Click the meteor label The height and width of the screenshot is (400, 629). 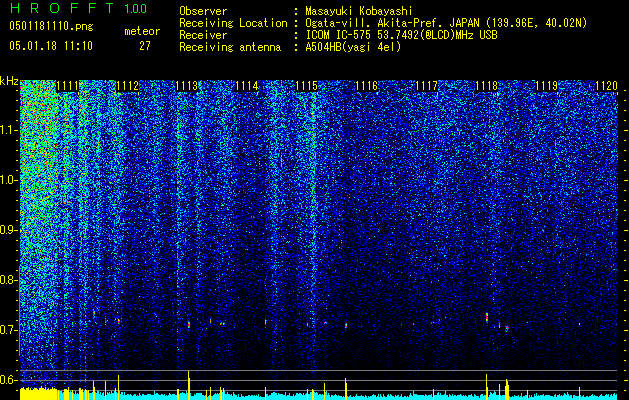[x=142, y=31]
